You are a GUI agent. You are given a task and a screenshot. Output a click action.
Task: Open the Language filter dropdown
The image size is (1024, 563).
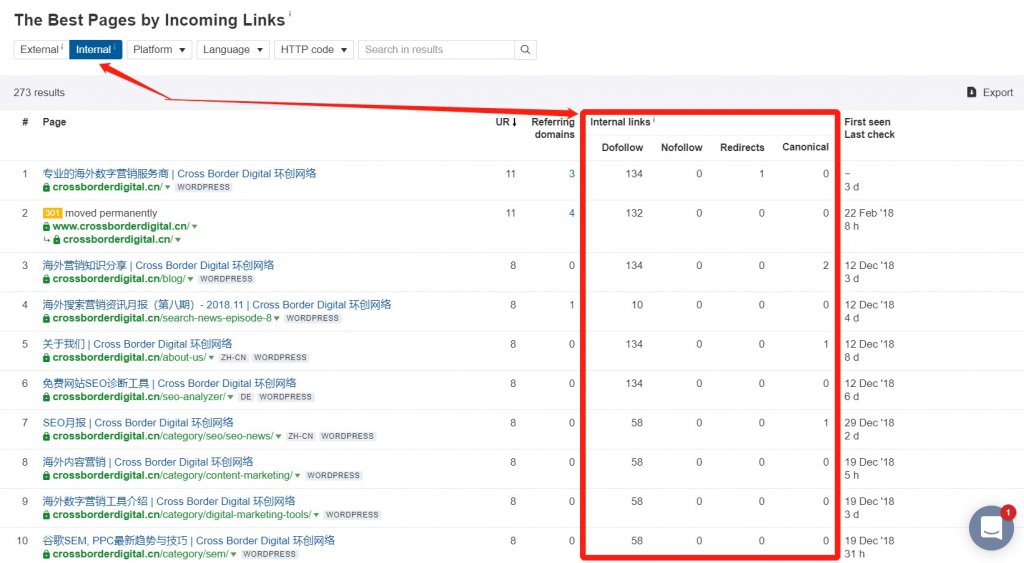coord(233,50)
